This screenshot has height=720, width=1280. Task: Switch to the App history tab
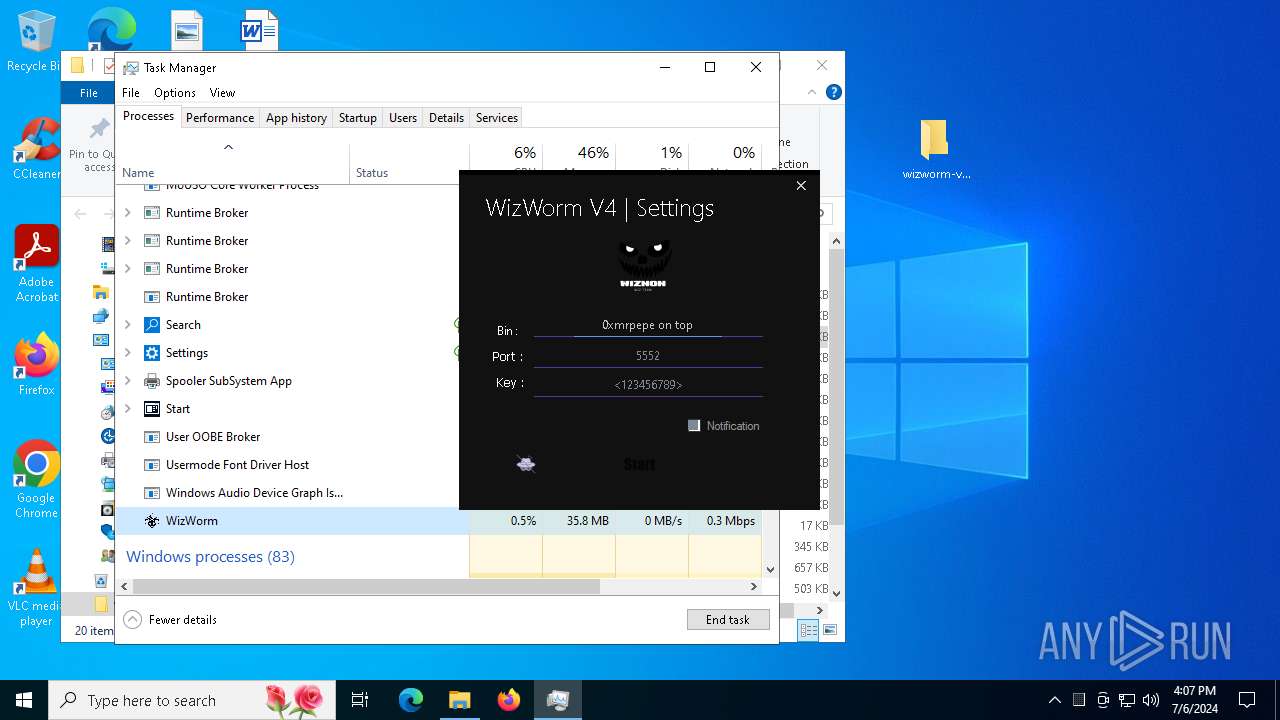(296, 117)
